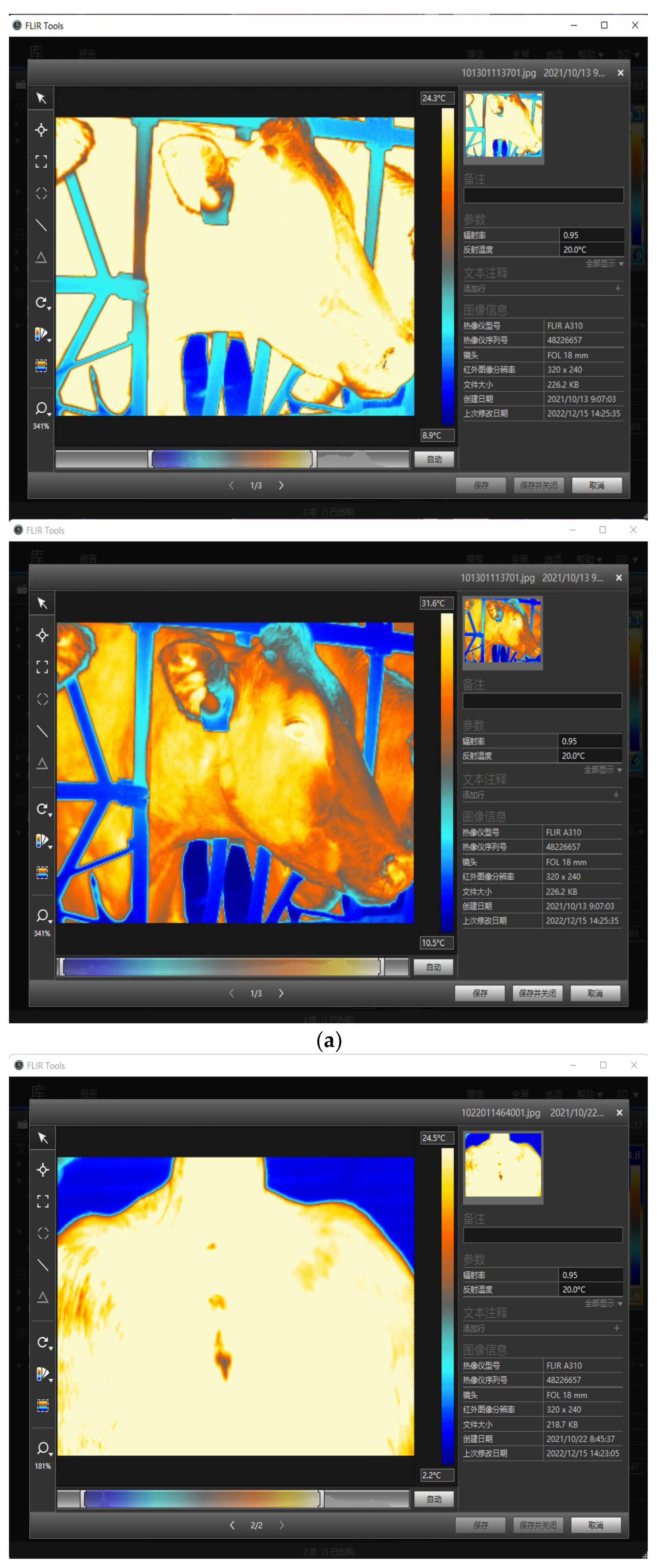Open the thermal fusion icon above the 181% zoom
This screenshot has width=657, height=1568.
43,1405
